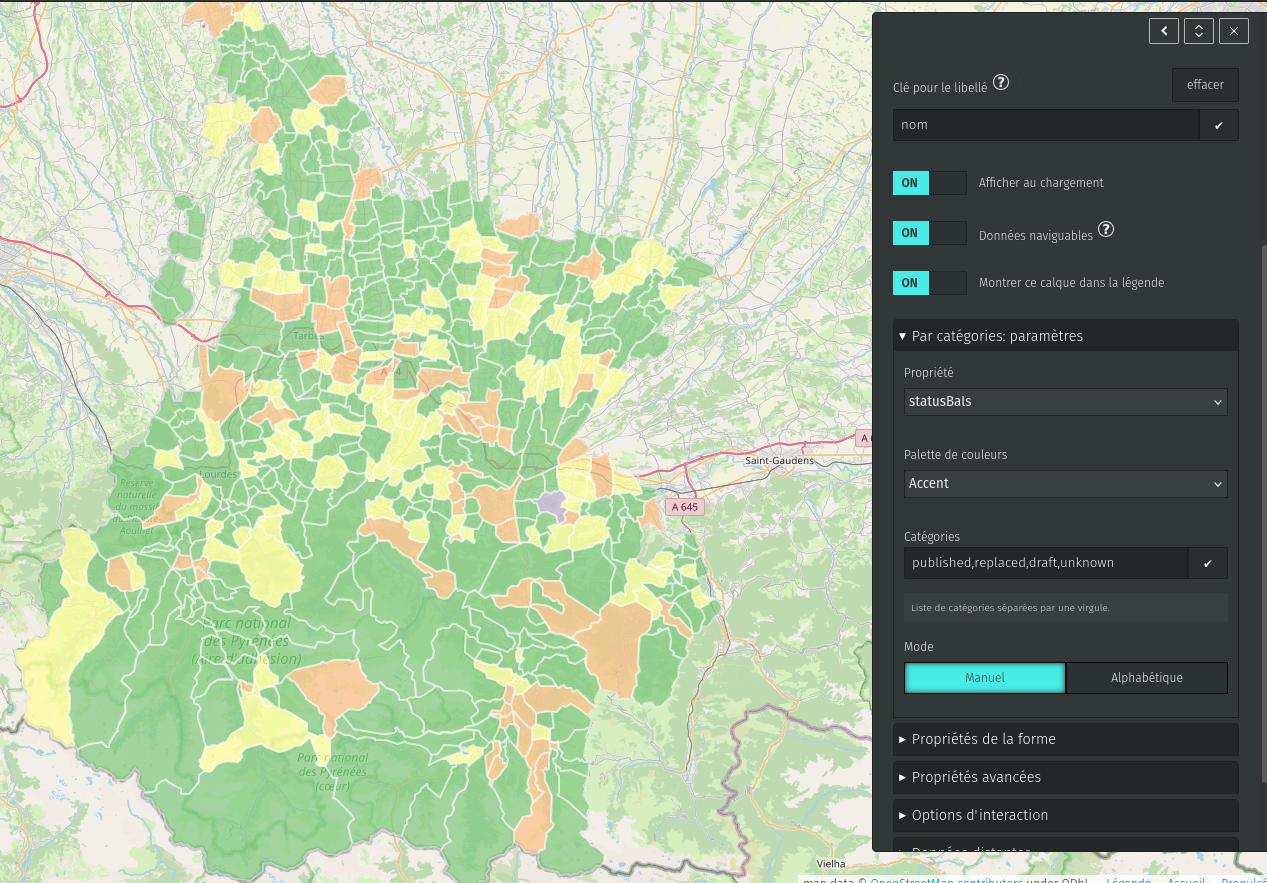Open help icon beside 'Clé pour le libellé'
1267x883 pixels.
click(x=1000, y=84)
